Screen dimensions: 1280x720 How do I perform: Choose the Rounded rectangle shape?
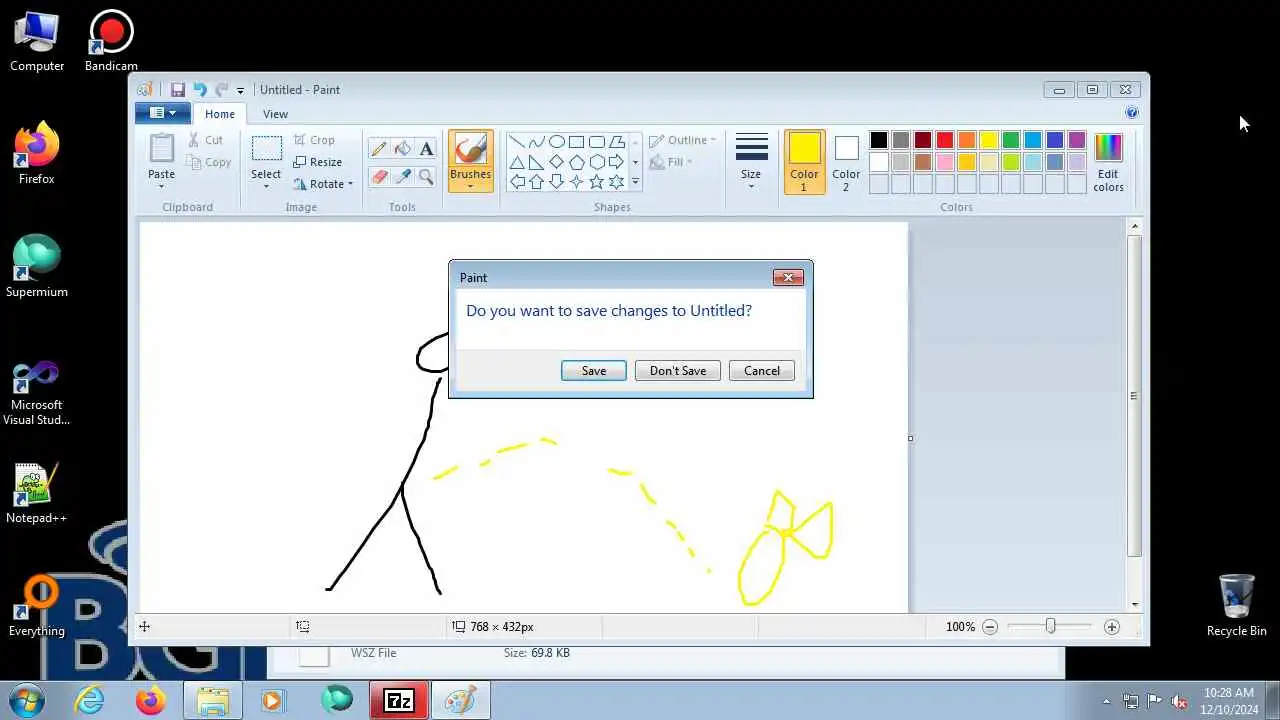pyautogui.click(x=597, y=142)
